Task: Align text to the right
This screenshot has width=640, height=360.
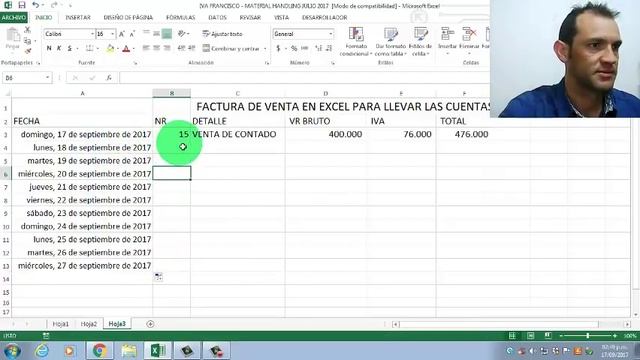Action: [167, 49]
